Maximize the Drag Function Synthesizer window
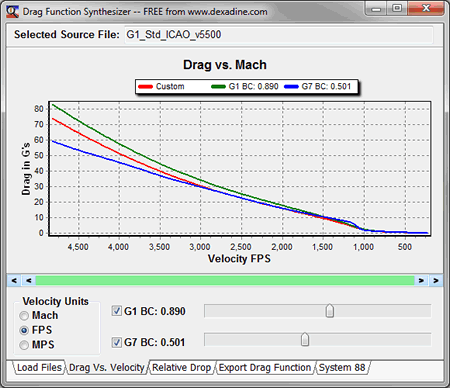 coord(397,9)
